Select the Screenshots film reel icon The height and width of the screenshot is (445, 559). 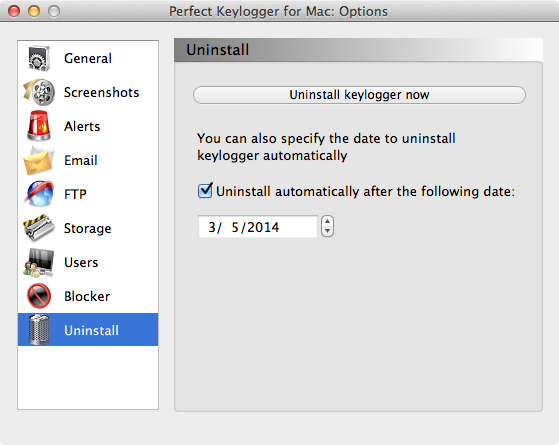[x=39, y=92]
